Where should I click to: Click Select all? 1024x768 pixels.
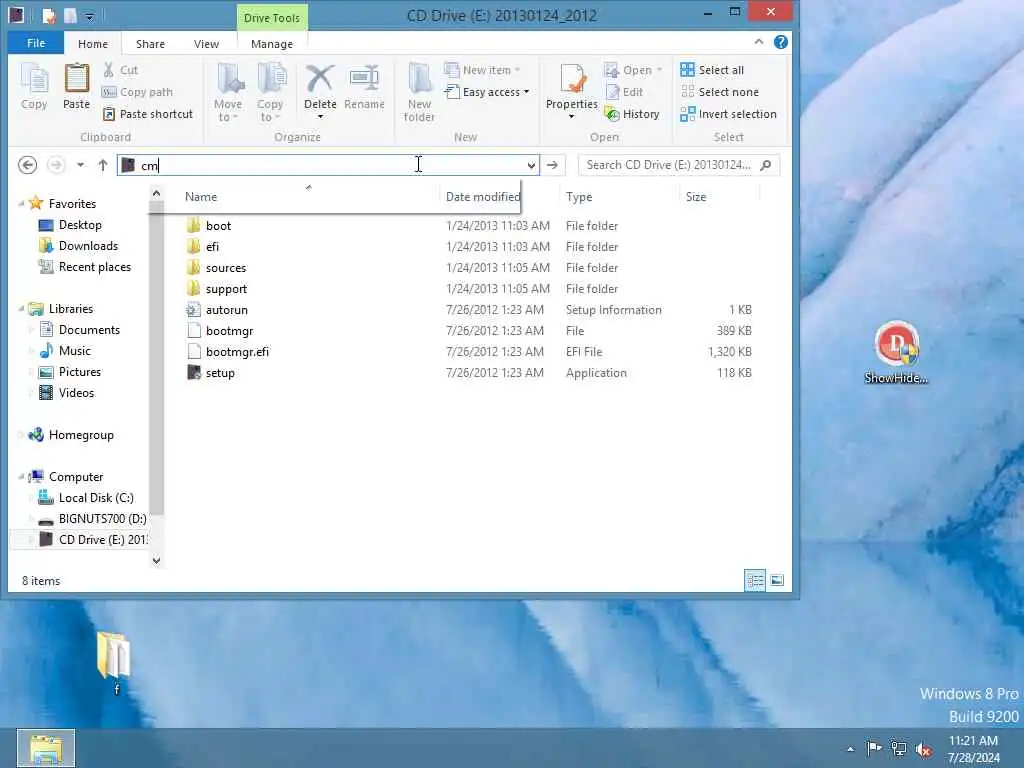click(712, 70)
